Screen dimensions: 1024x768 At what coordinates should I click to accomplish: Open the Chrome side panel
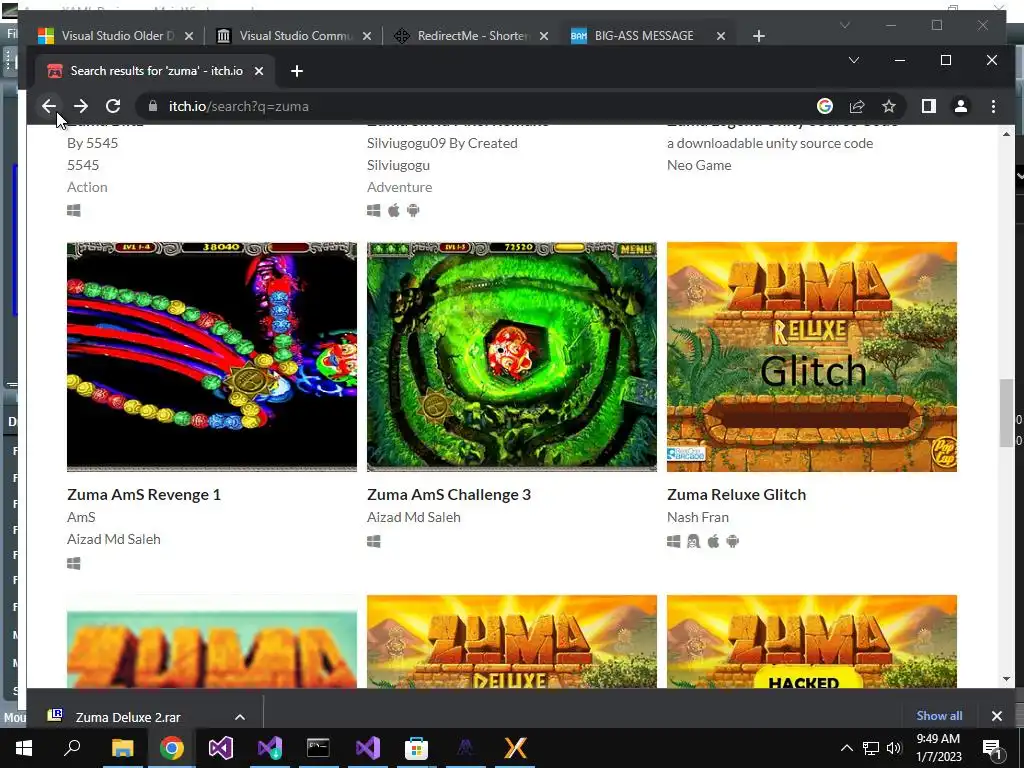[x=929, y=106]
